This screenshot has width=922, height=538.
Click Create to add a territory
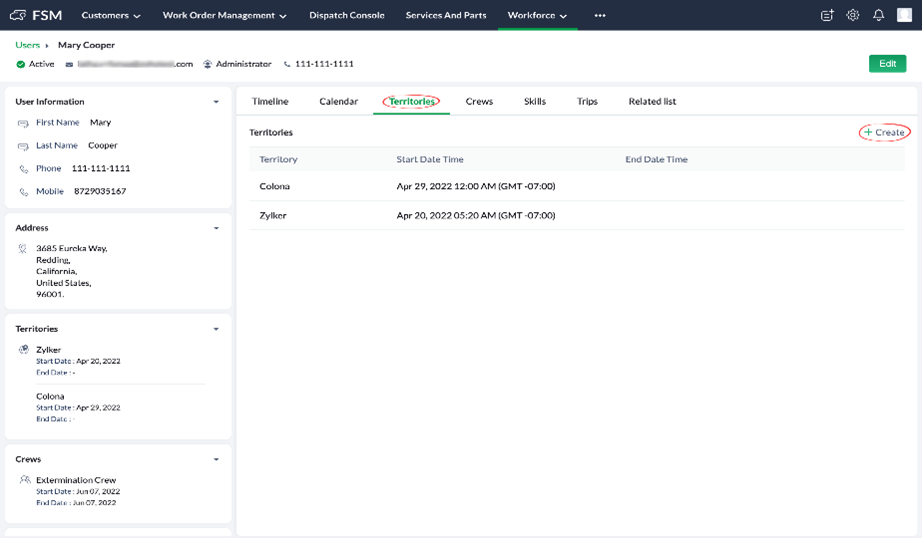click(885, 132)
